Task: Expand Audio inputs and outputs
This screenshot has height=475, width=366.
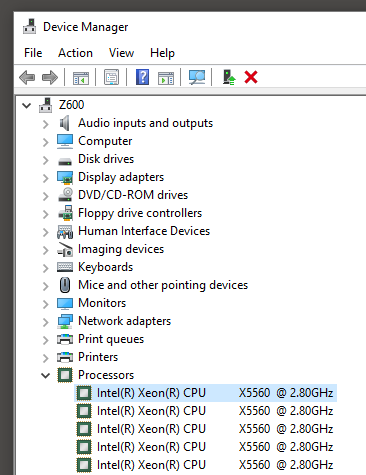Action: (46, 124)
